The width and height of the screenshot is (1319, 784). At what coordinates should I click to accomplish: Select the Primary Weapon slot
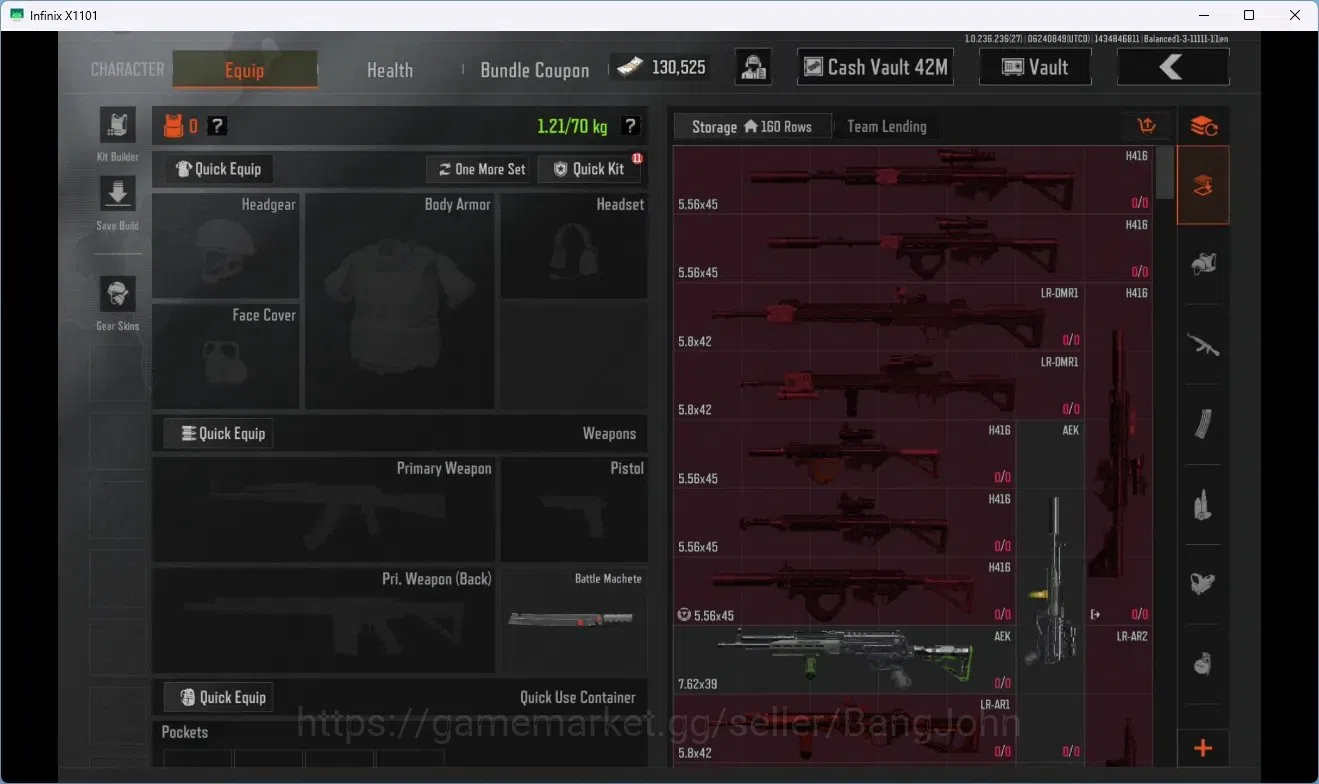click(x=324, y=509)
